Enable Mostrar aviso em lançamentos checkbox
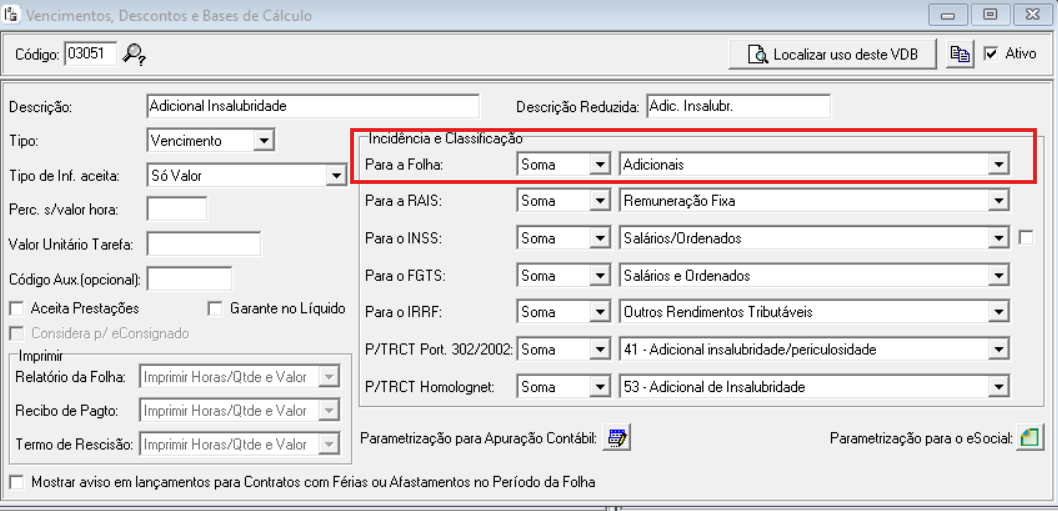 tap(17, 482)
